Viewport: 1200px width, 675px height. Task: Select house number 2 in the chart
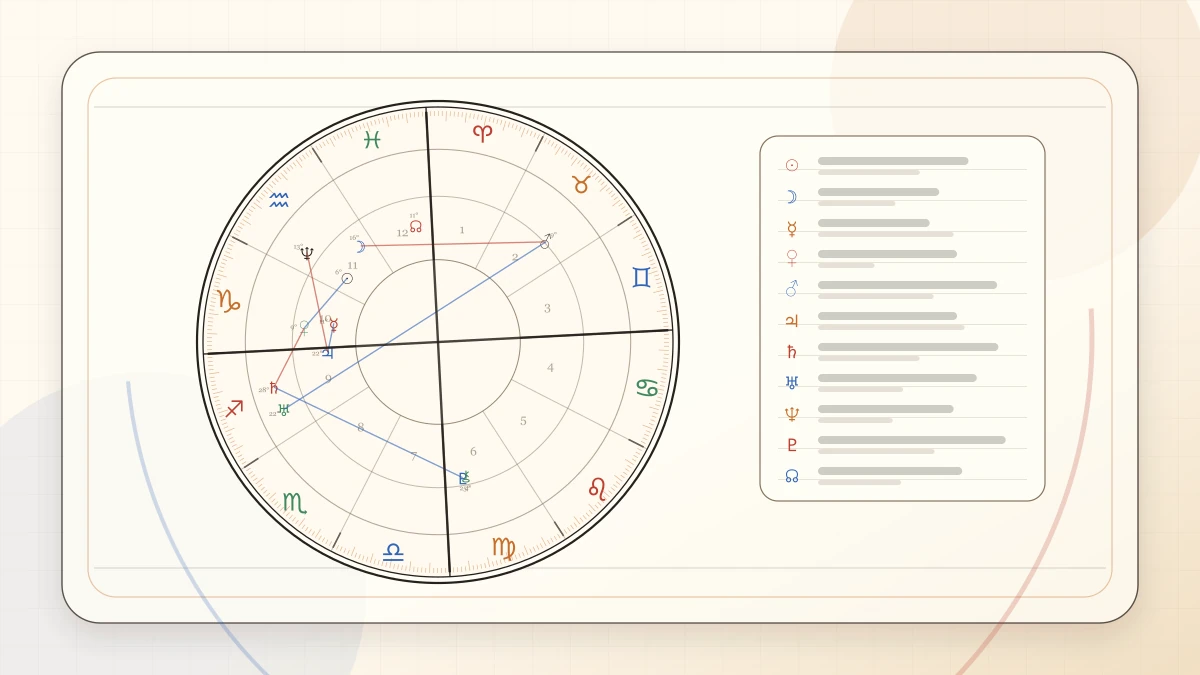click(x=515, y=257)
